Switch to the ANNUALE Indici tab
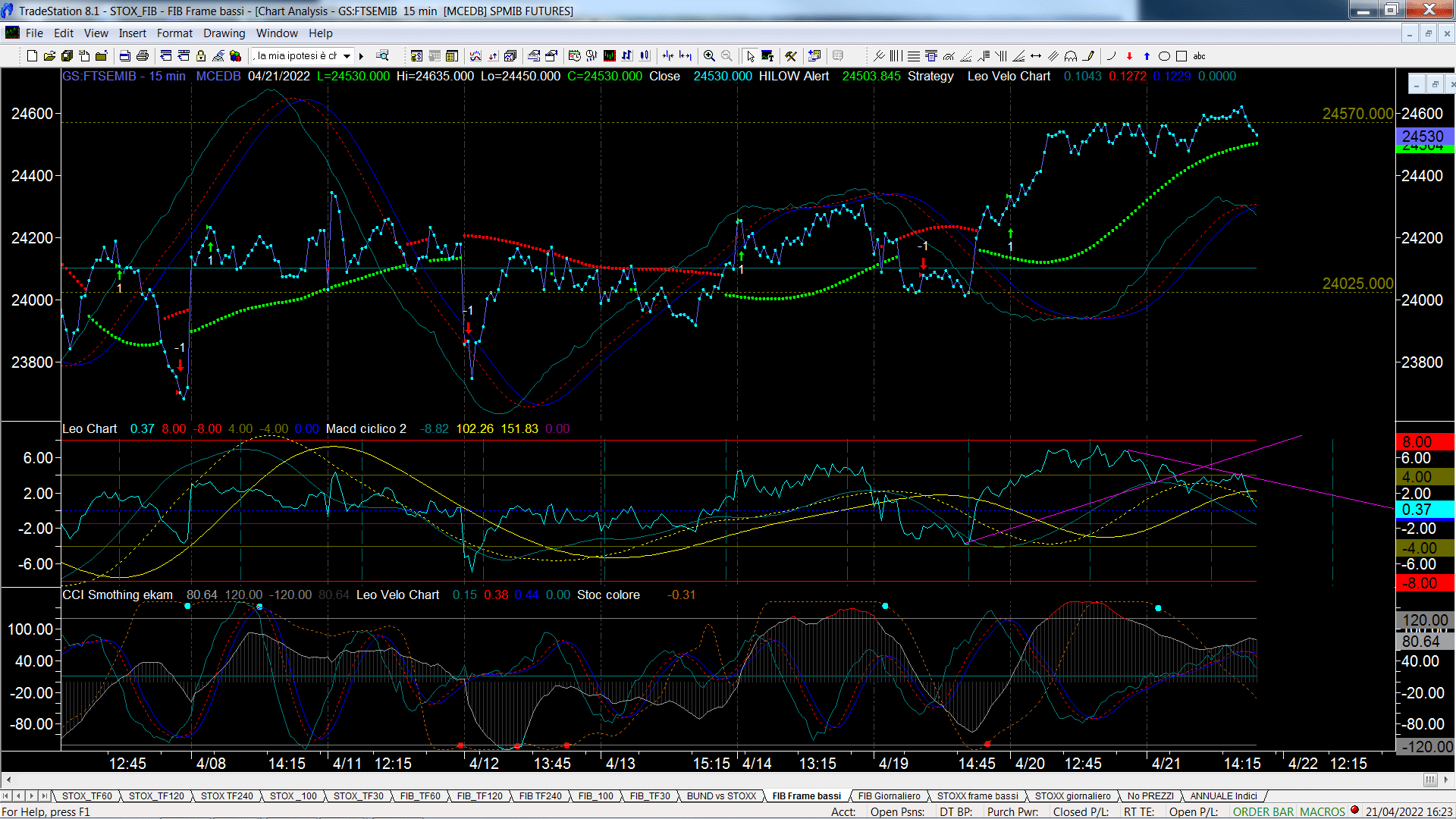 coord(1224,795)
